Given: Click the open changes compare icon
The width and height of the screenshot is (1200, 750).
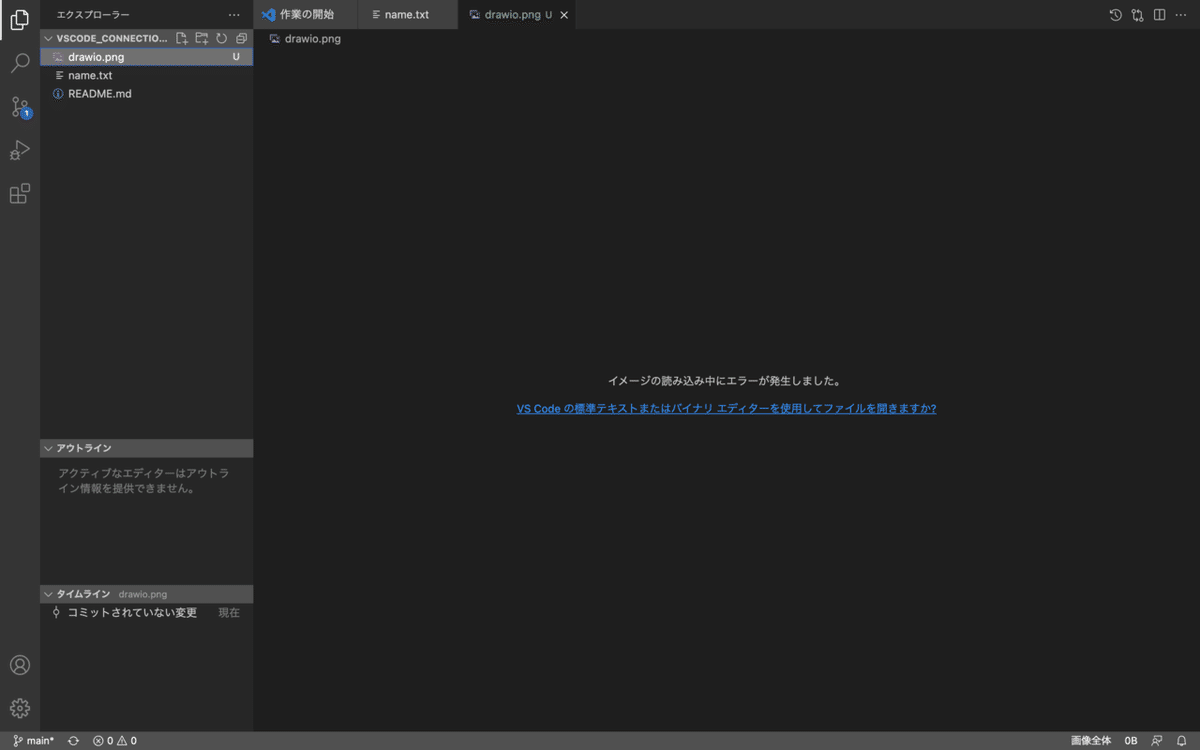Looking at the screenshot, I should point(1138,15).
